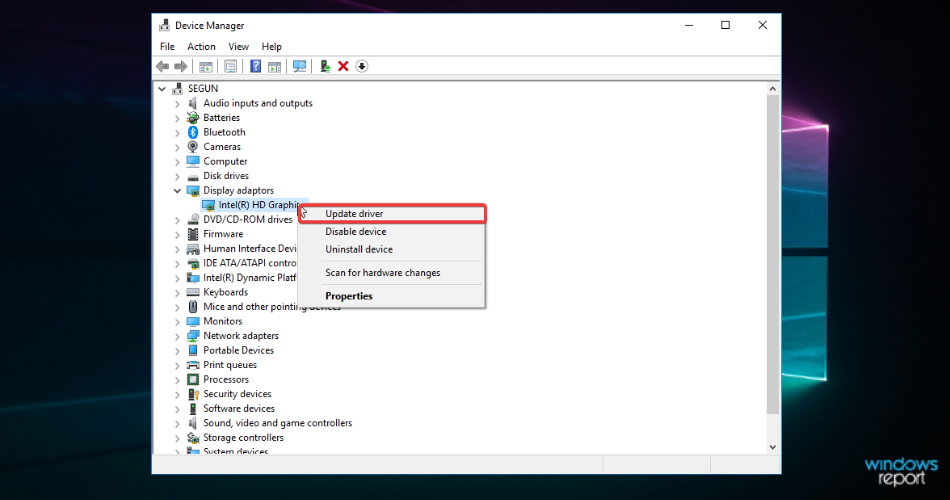The image size is (950, 500).
Task: Expand the Processors category
Action: pos(177,380)
